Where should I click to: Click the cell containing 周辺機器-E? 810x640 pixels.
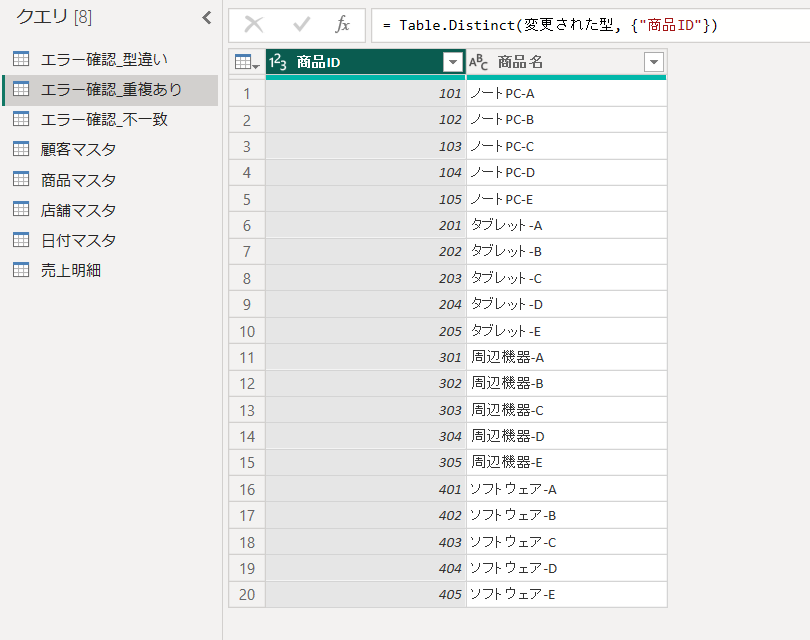(567, 462)
